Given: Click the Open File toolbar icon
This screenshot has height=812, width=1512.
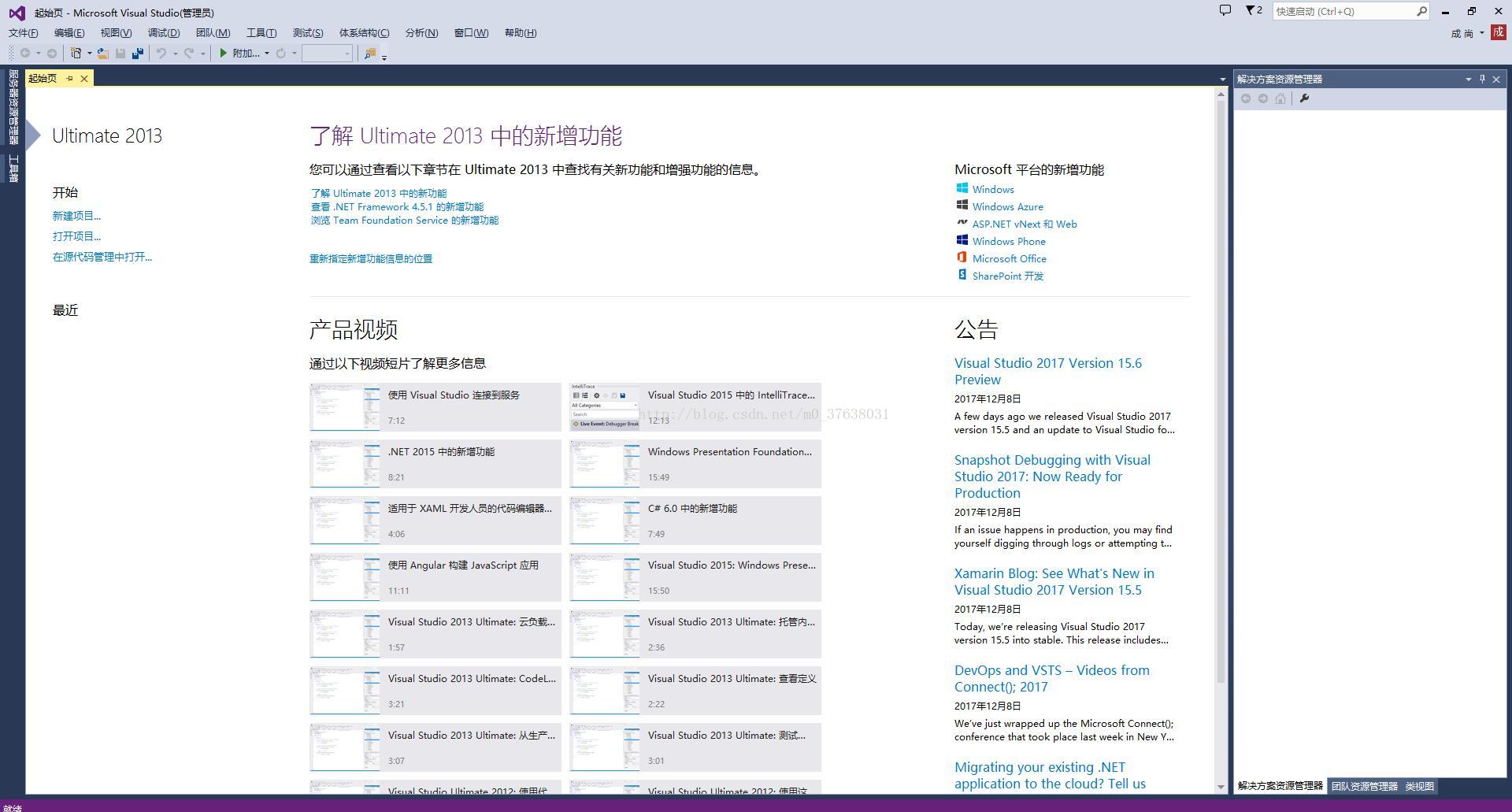Looking at the screenshot, I should click(102, 53).
